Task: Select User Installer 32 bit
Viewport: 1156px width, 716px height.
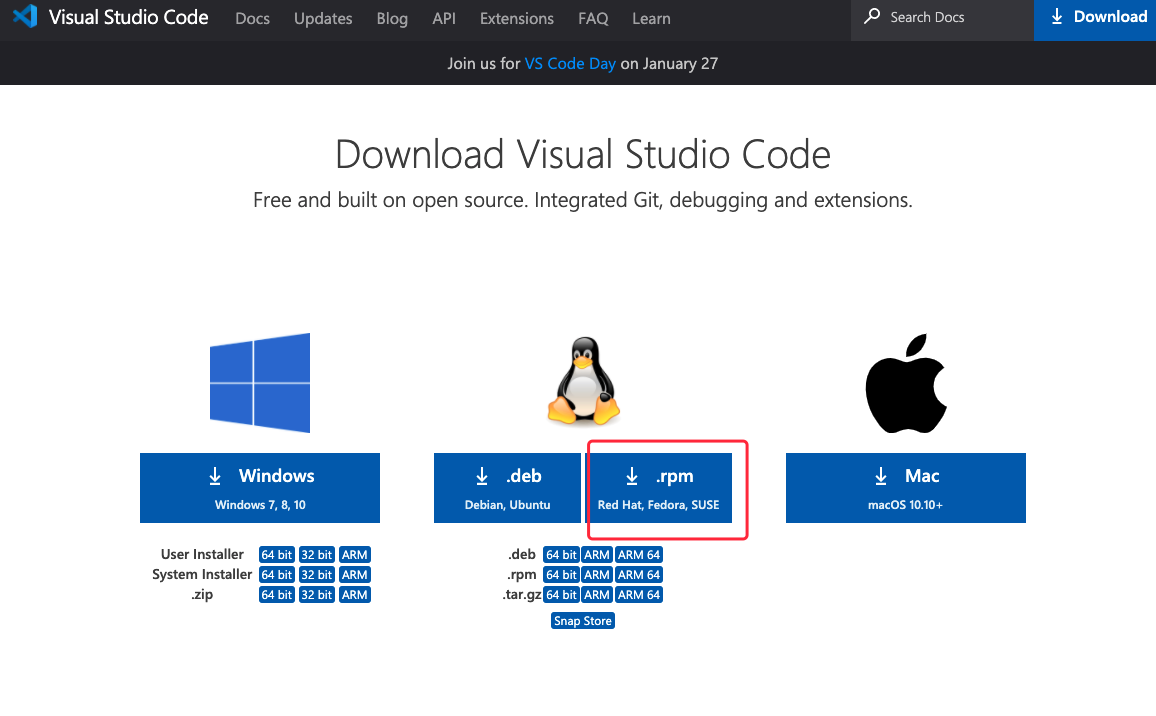Action: 317,555
